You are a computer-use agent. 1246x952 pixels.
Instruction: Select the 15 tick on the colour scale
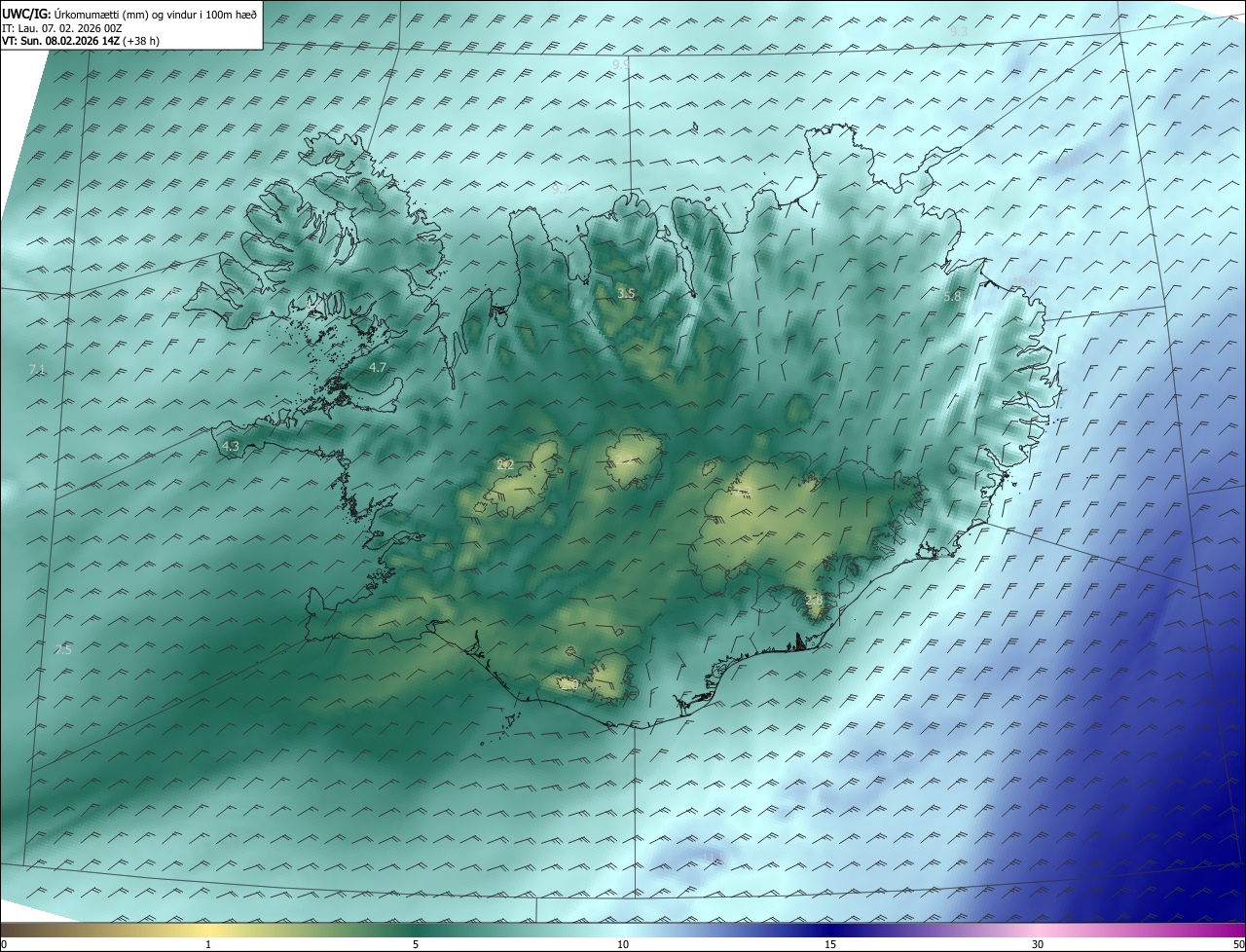coord(830,944)
